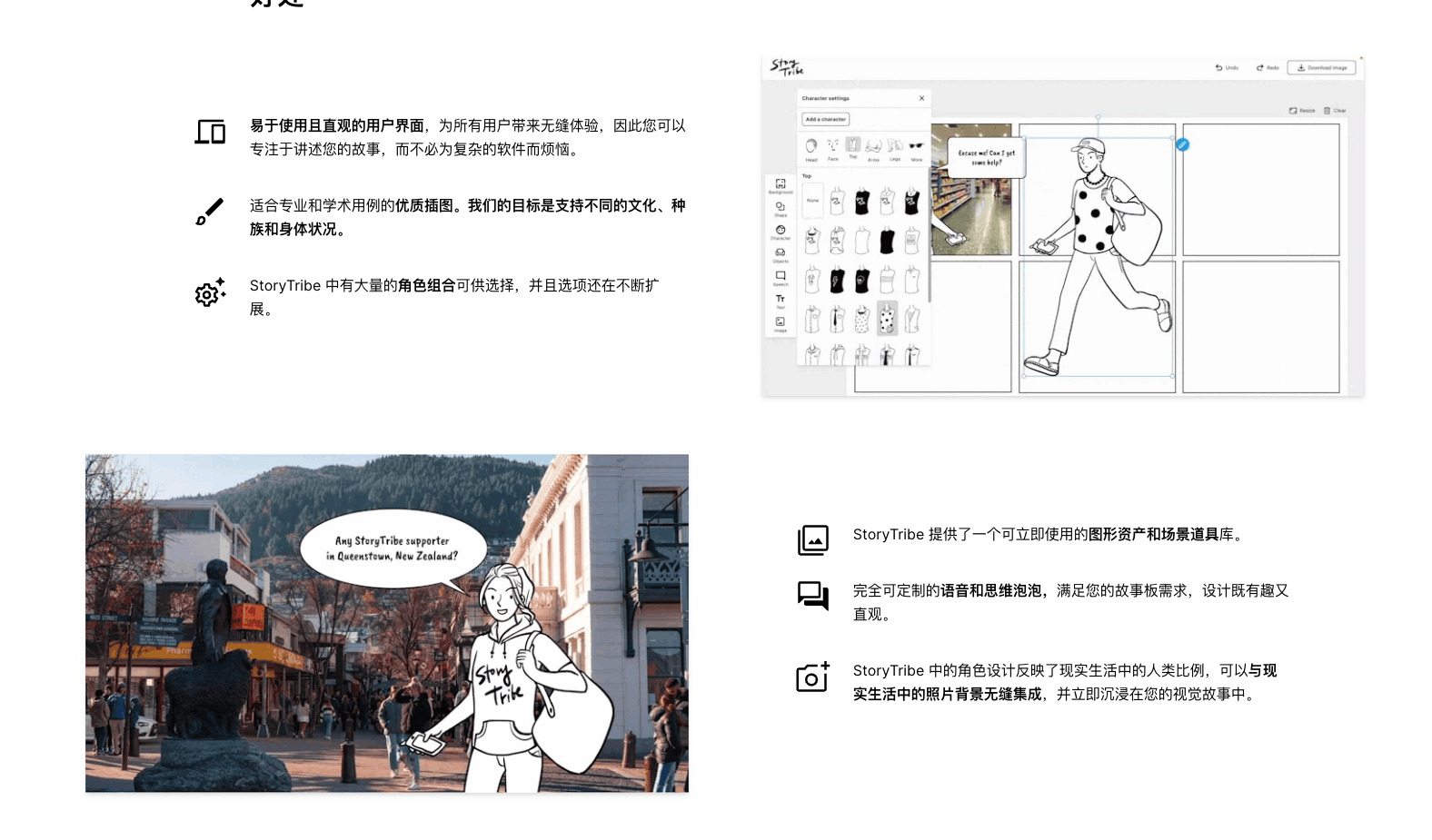Click the 易于使用且直观的用户界面 bold text
The image size is (1432, 840).
click(337, 125)
